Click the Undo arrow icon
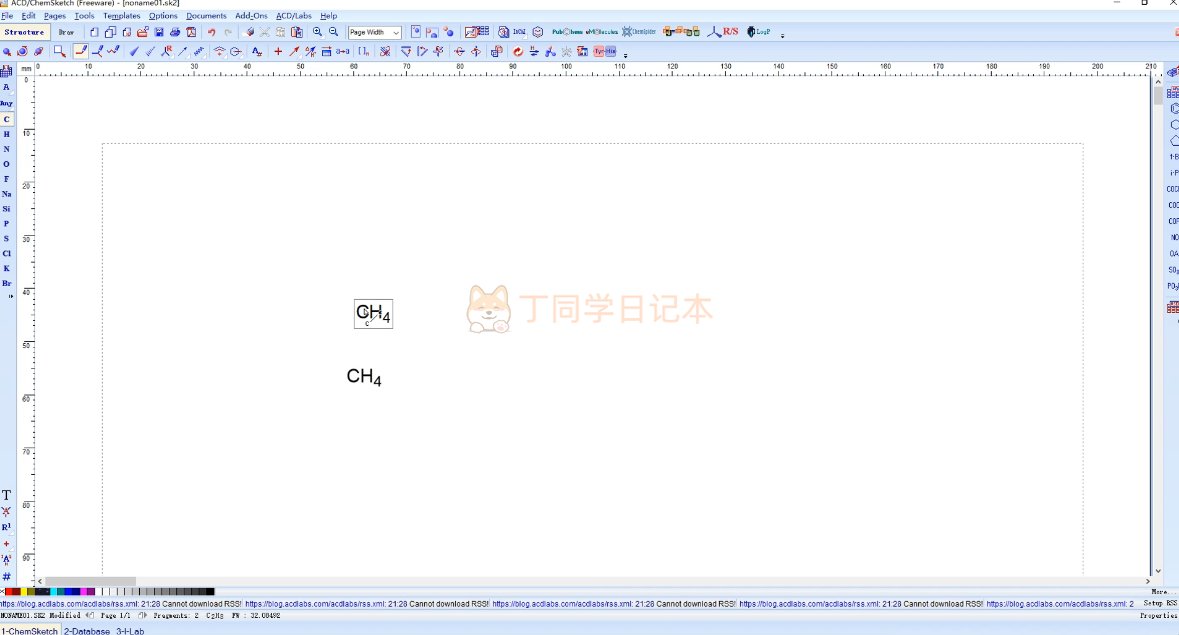1179x635 pixels. pos(211,32)
